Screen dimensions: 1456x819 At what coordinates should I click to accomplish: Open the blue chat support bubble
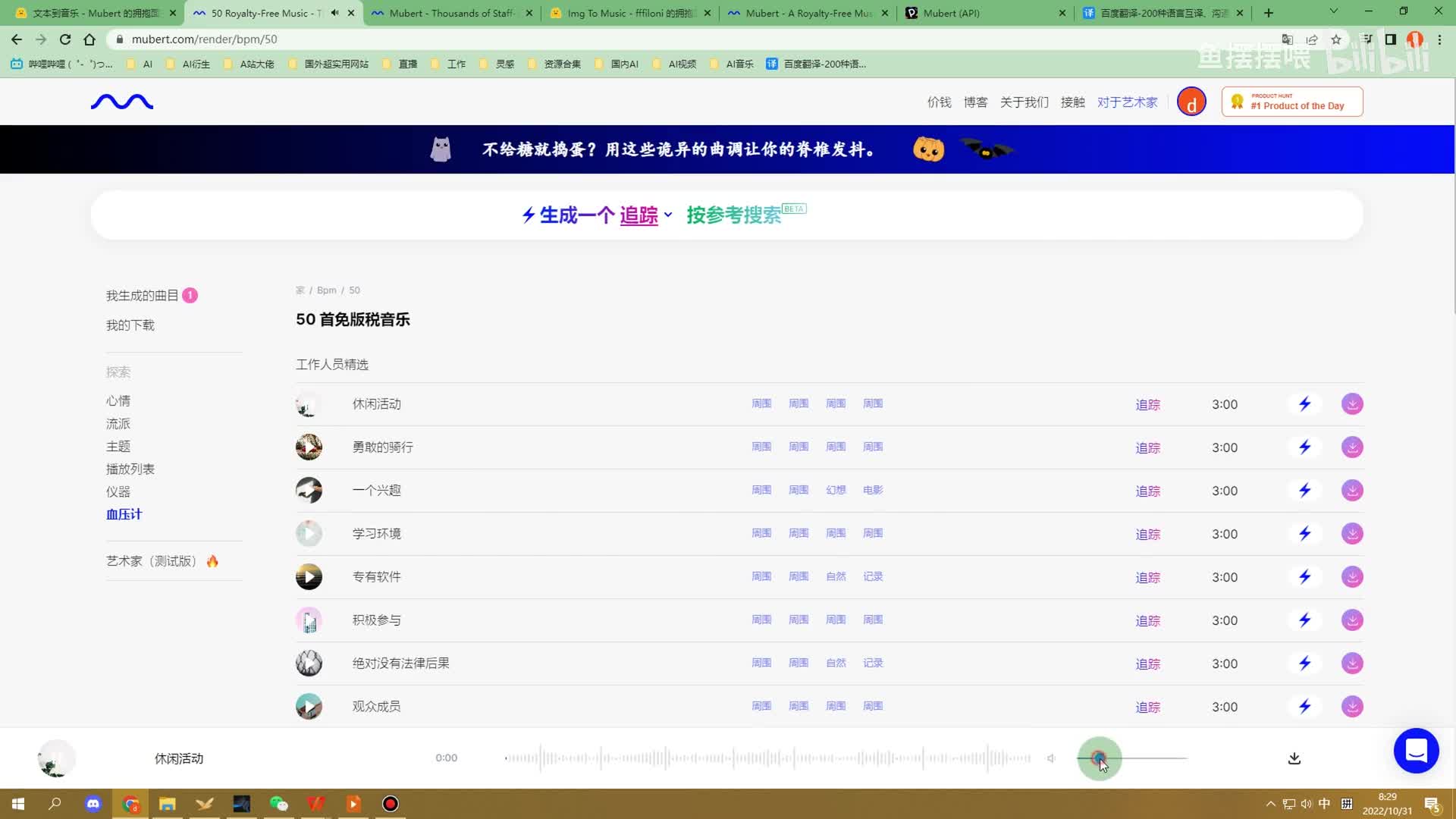pos(1416,751)
